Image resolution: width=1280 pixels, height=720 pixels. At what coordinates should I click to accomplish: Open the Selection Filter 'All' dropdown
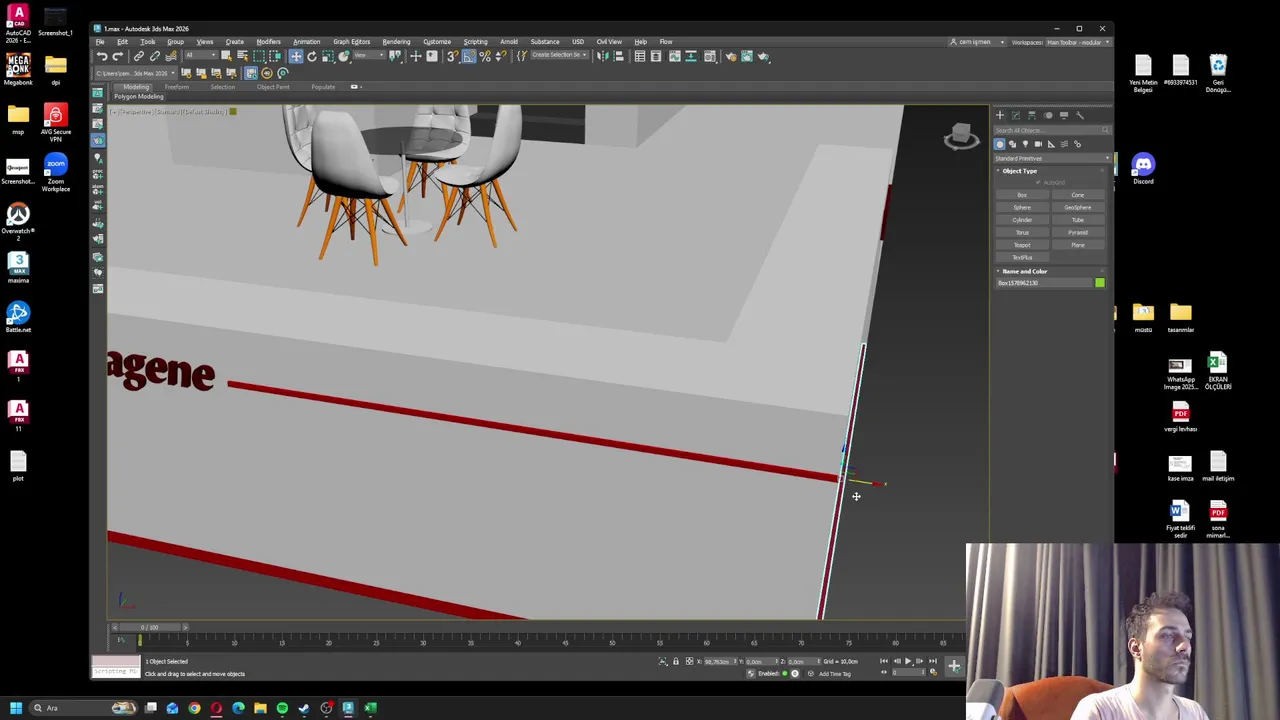click(x=201, y=55)
